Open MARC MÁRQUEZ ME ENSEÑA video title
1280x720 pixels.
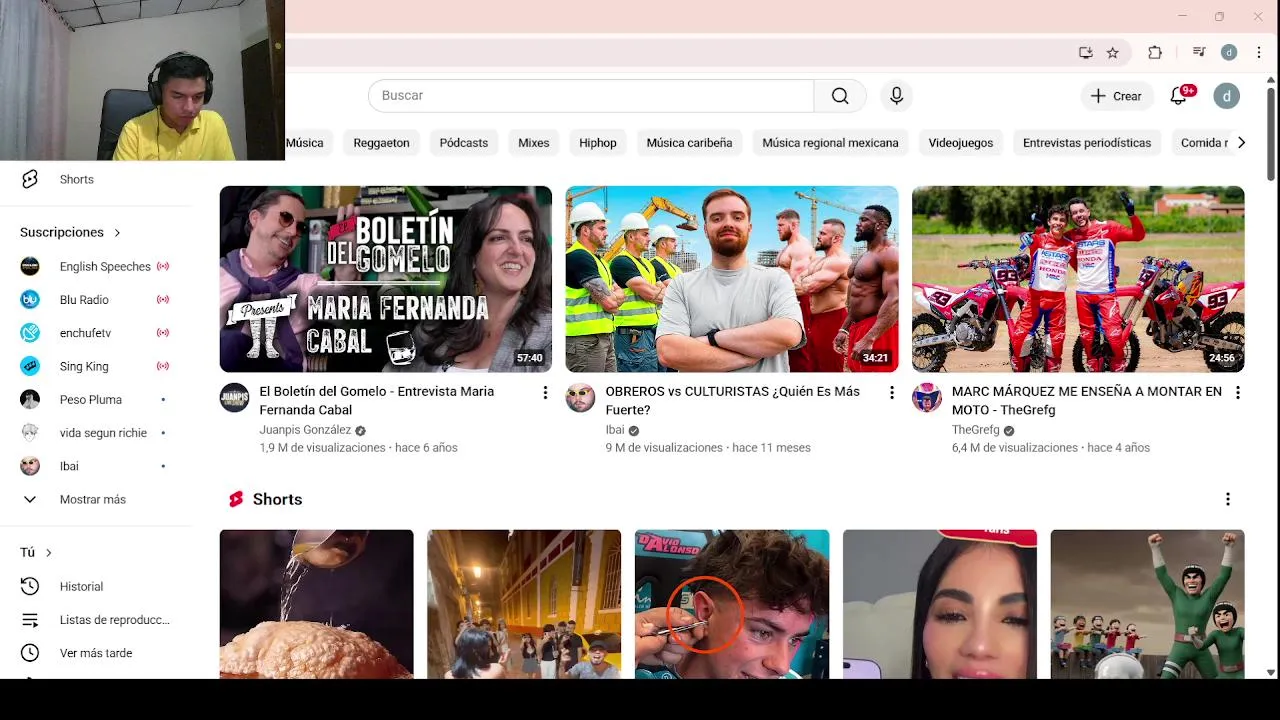click(x=1087, y=400)
